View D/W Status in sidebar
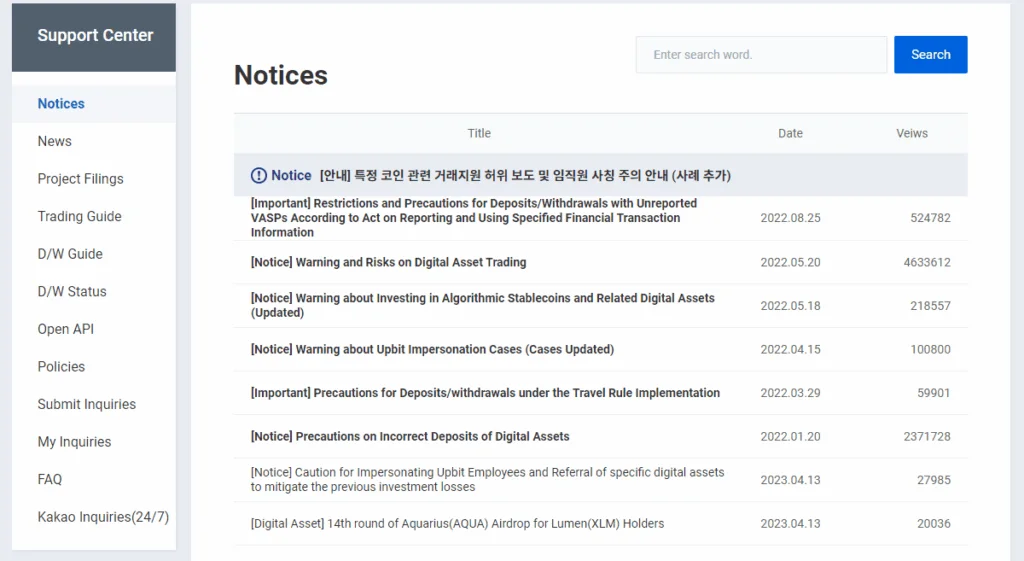Screen dimensions: 1024x561 coord(72,292)
